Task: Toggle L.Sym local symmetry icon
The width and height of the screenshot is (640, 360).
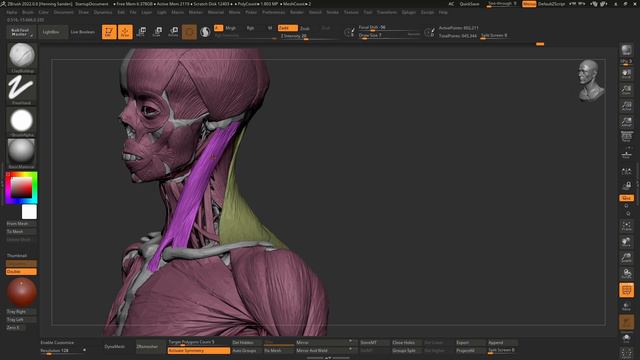Action: click(626, 171)
